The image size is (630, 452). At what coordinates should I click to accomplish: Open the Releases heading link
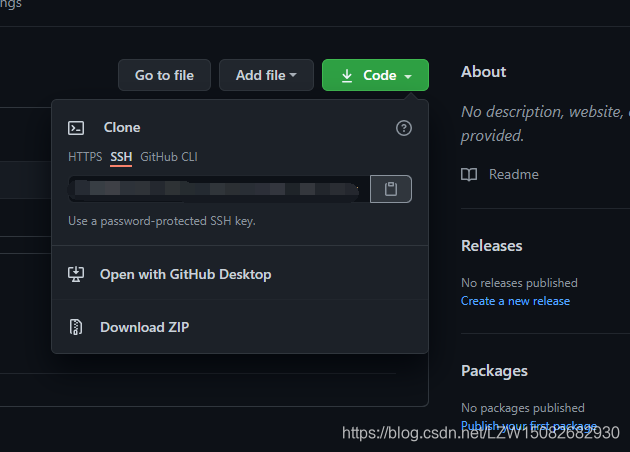point(491,245)
